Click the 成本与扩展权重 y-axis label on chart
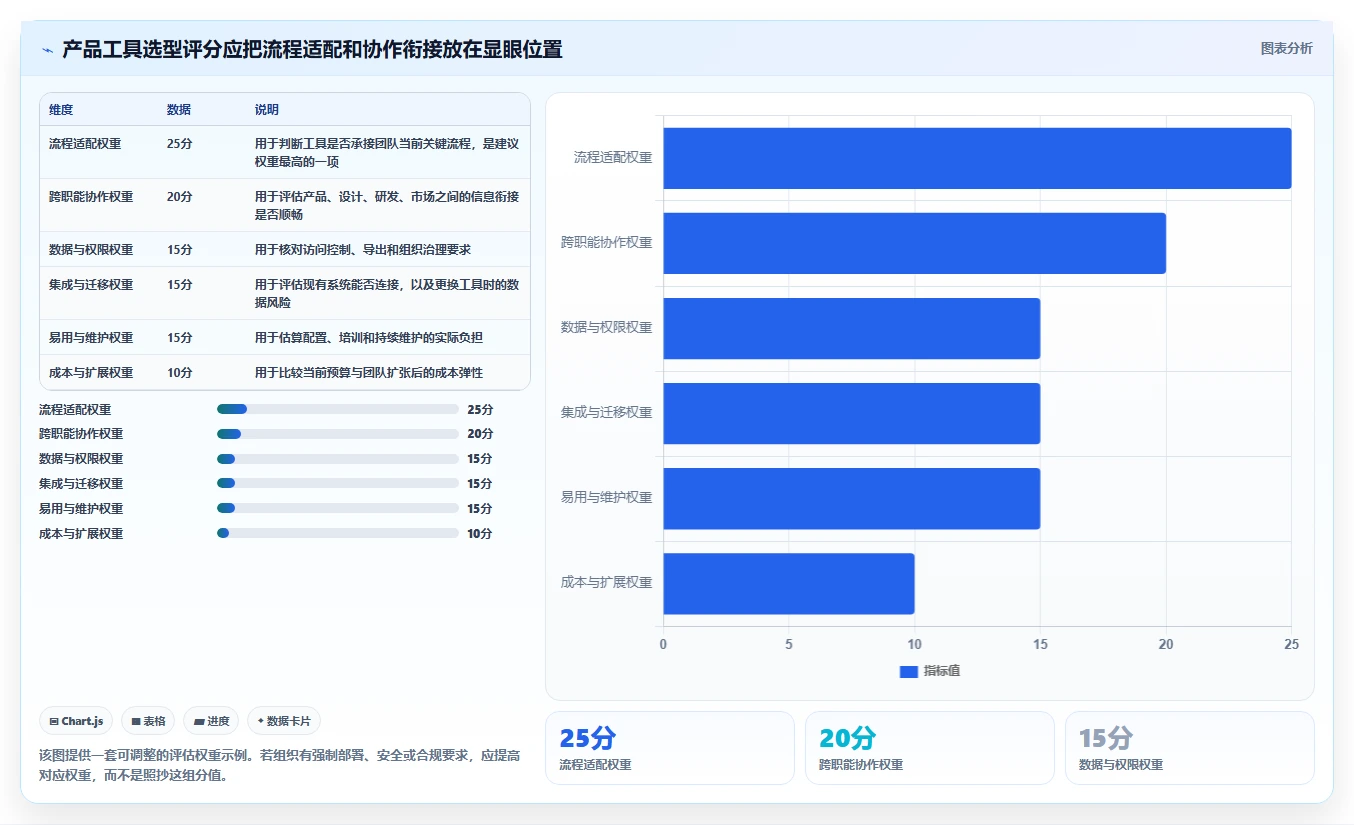Viewport: 1354px width, 825px height. click(606, 582)
